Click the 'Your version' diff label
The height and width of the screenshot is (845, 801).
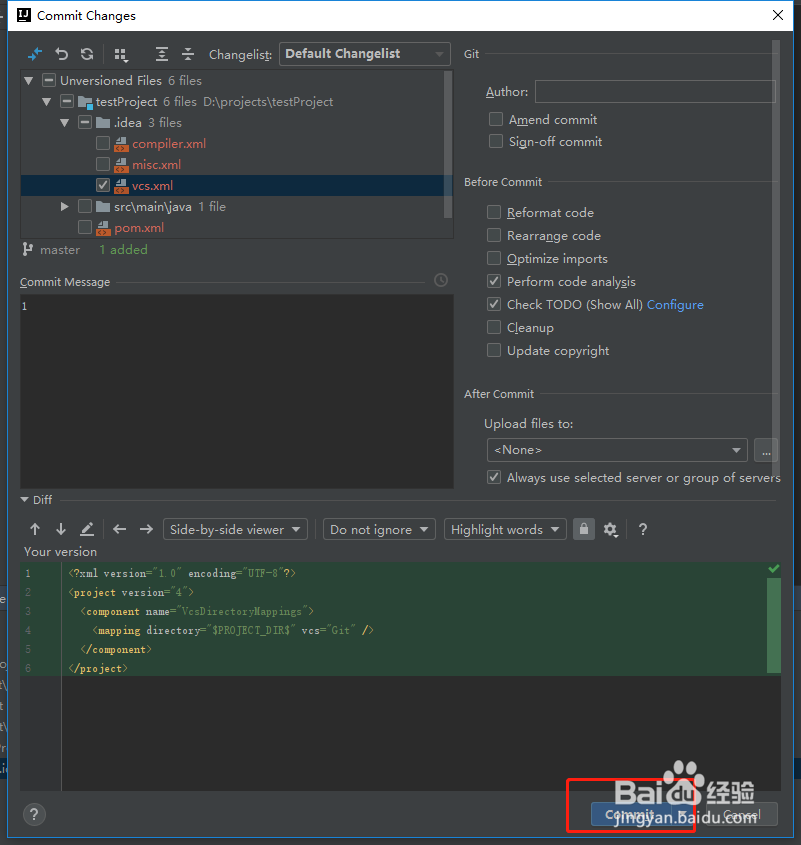point(60,552)
